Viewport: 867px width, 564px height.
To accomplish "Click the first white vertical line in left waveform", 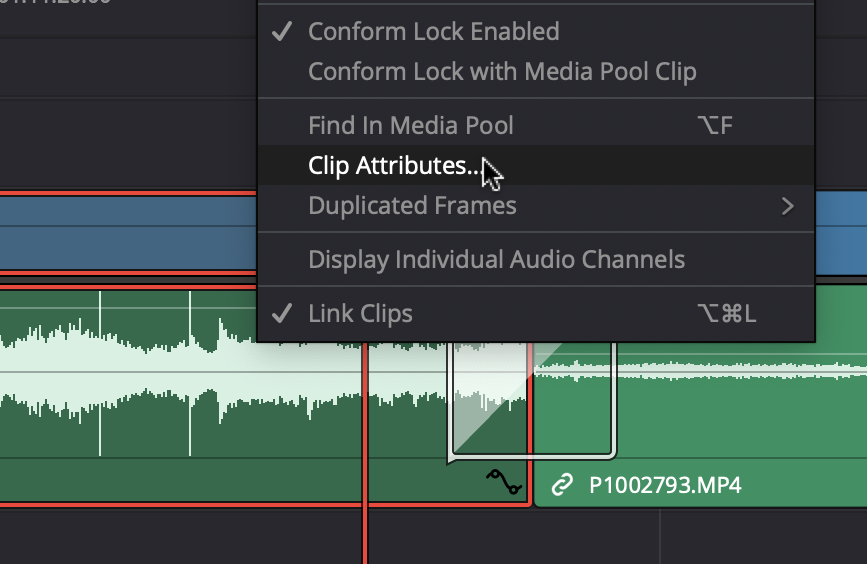I will (100, 372).
